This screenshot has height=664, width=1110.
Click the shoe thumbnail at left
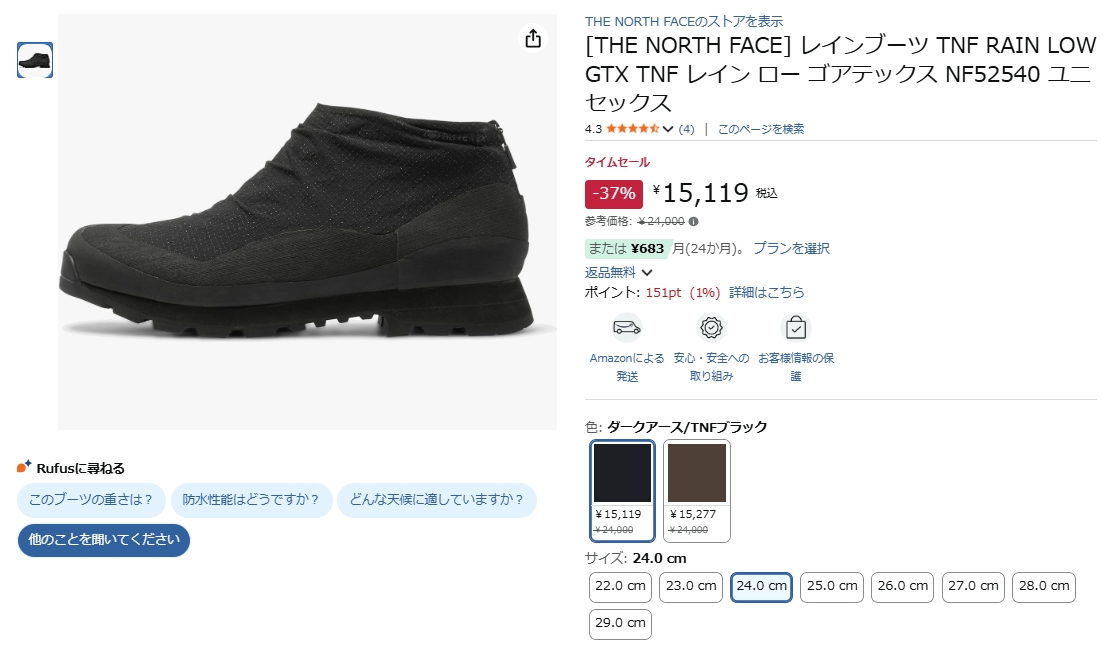pyautogui.click(x=35, y=60)
